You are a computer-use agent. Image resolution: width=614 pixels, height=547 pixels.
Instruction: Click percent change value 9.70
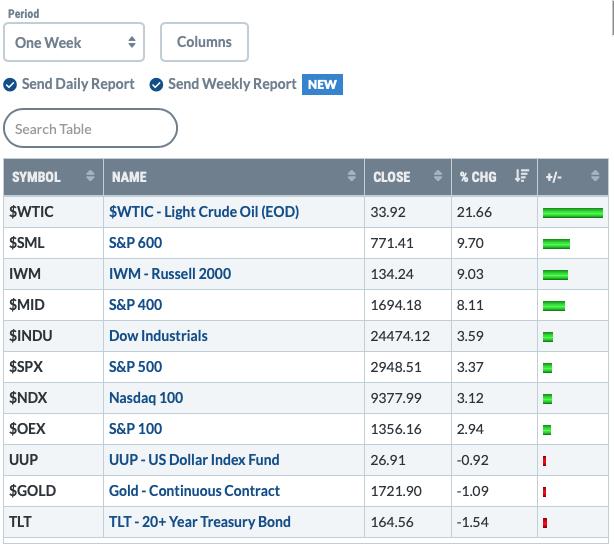click(470, 243)
